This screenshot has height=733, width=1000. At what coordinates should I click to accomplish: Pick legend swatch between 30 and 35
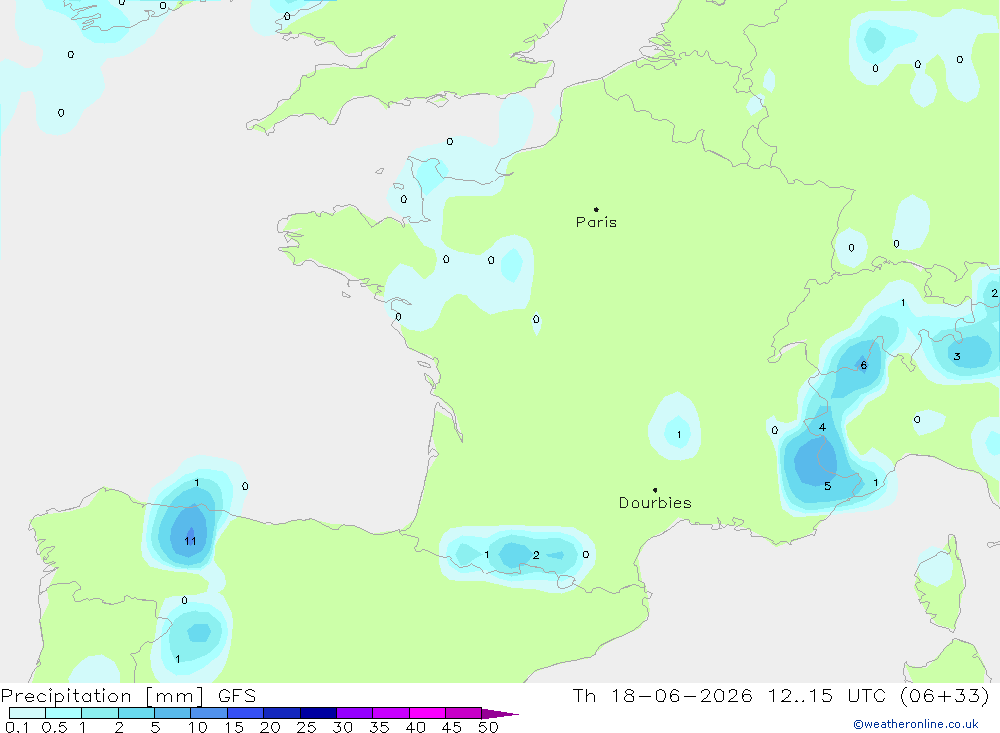[x=355, y=713]
